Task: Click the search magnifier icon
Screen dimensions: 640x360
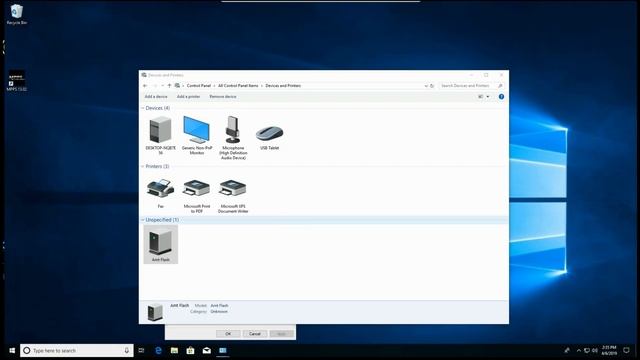Action: pos(500,86)
